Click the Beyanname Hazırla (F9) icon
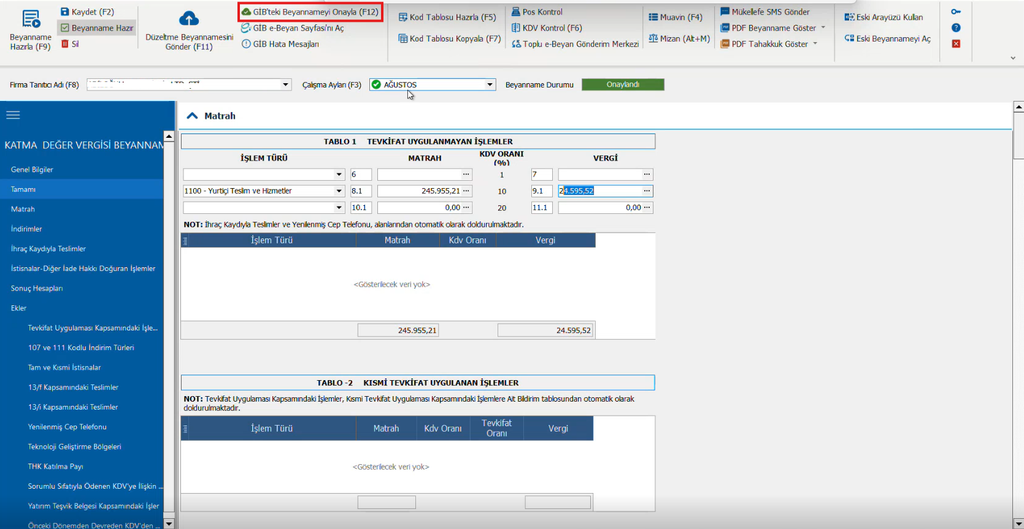This screenshot has width=1024, height=529. click(x=30, y=20)
